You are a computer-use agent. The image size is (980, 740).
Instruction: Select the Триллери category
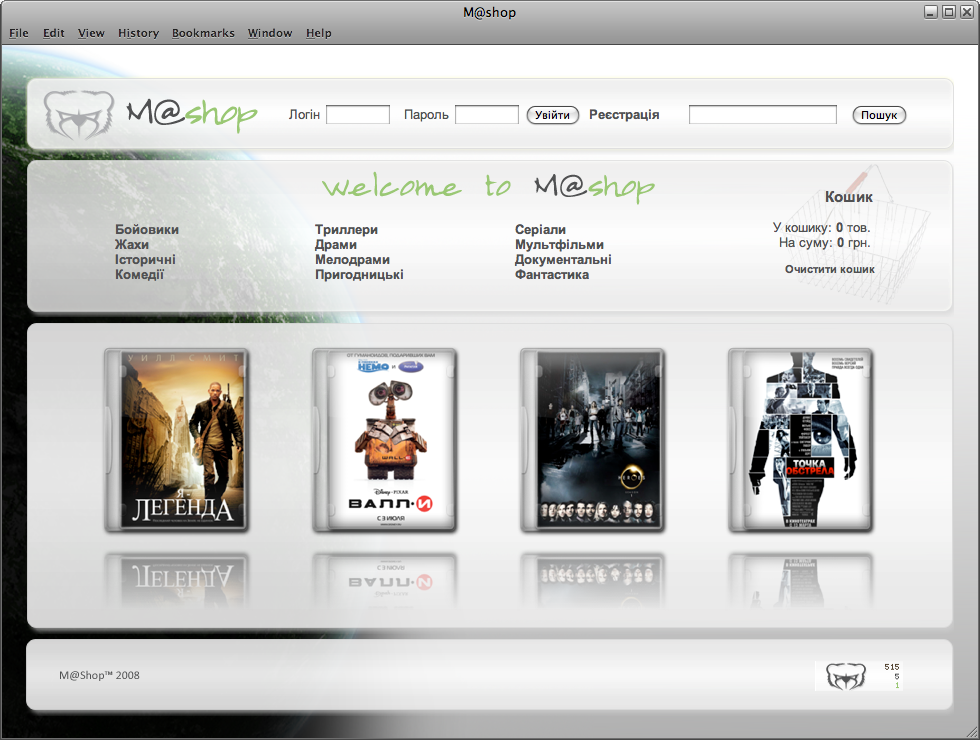346,229
